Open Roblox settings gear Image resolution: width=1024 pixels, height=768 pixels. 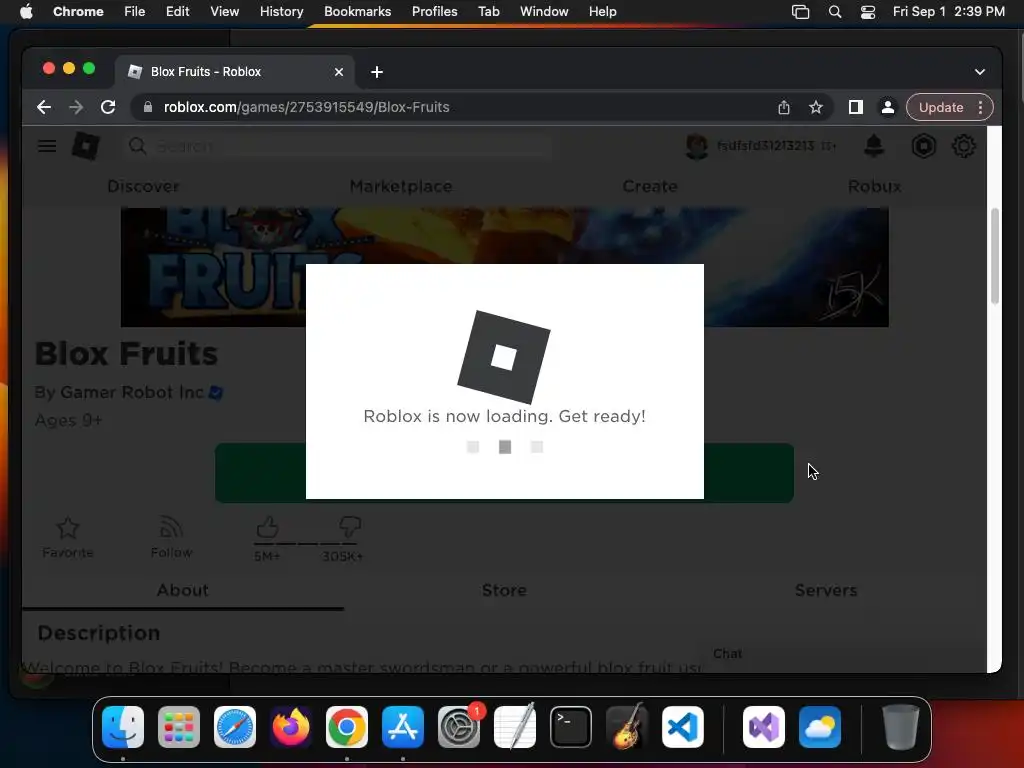point(963,146)
